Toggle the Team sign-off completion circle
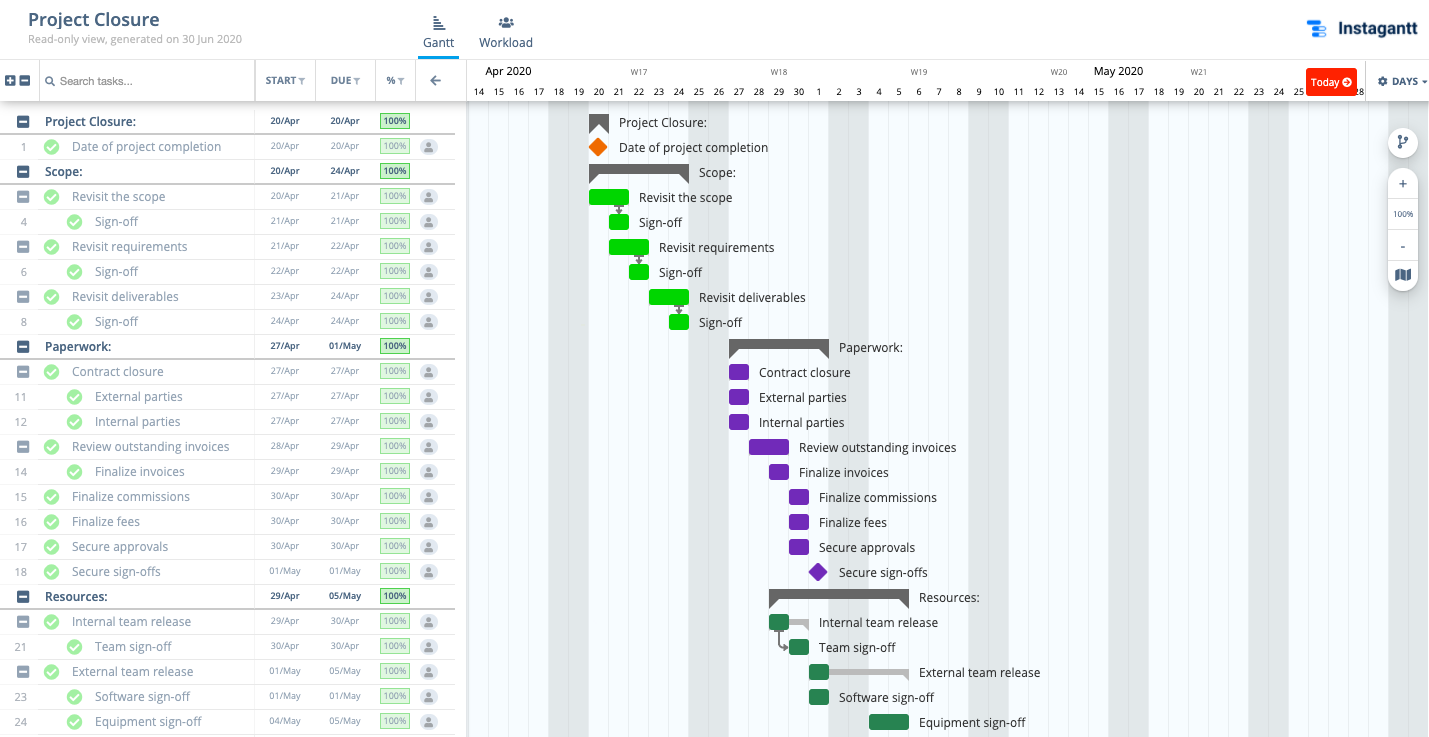The width and height of the screenshot is (1429, 737). [x=73, y=646]
